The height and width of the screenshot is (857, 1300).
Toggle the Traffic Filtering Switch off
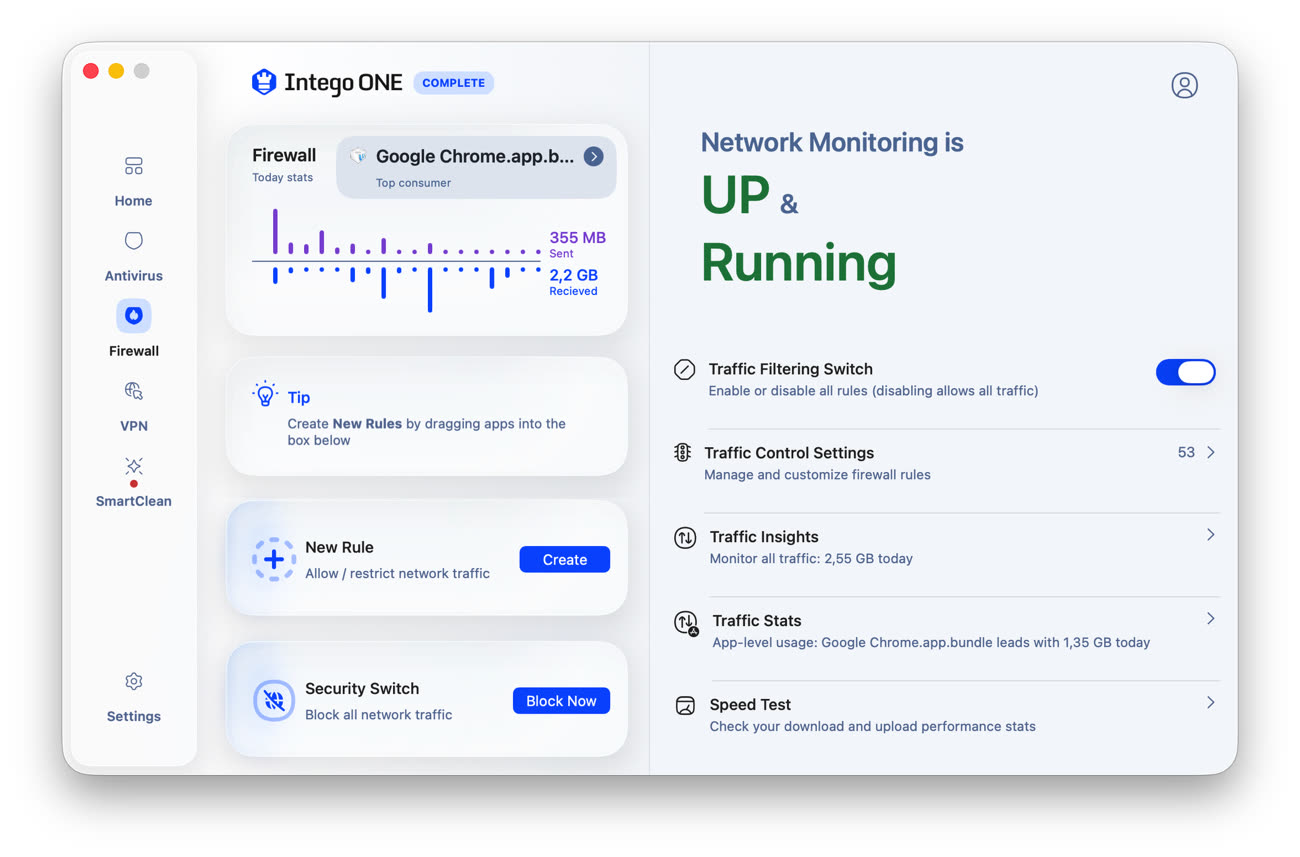(x=1185, y=372)
